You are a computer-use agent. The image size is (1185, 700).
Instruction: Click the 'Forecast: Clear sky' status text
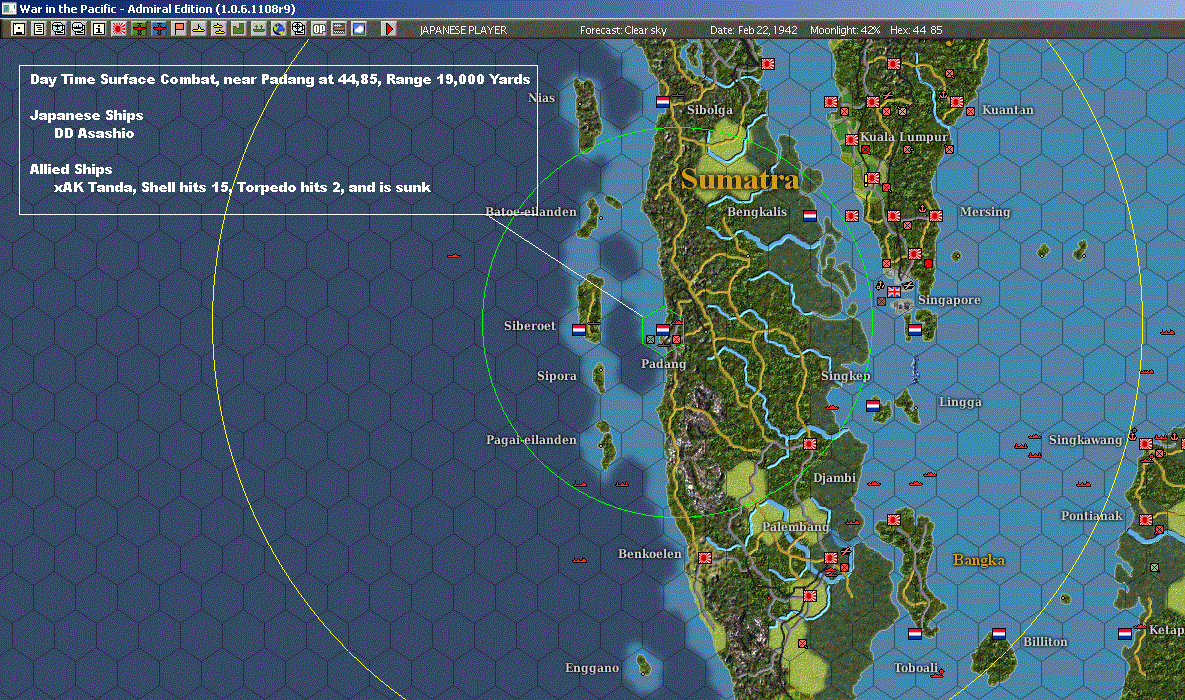[623, 30]
